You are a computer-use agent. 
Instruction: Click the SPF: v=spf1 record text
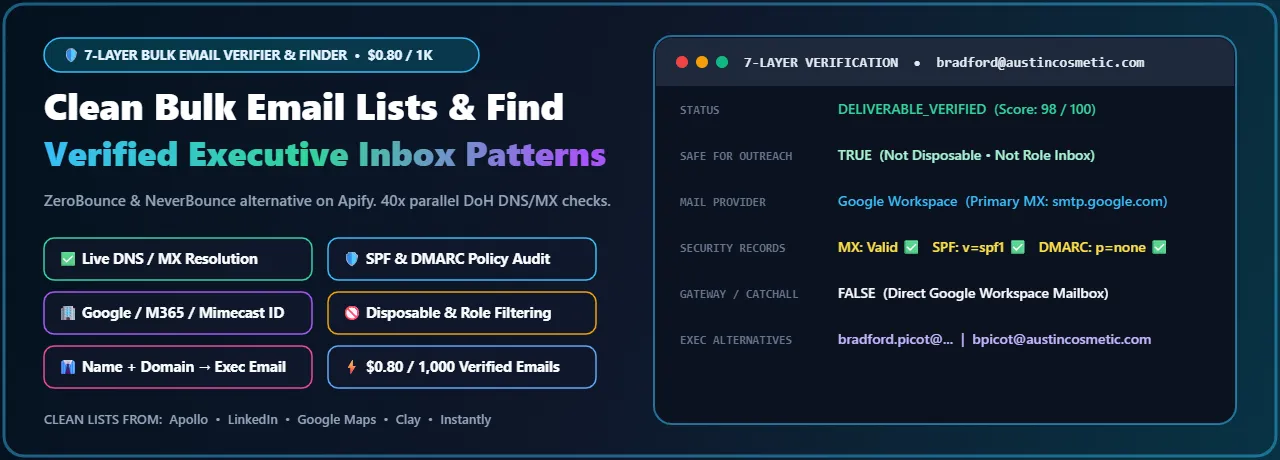tap(969, 247)
